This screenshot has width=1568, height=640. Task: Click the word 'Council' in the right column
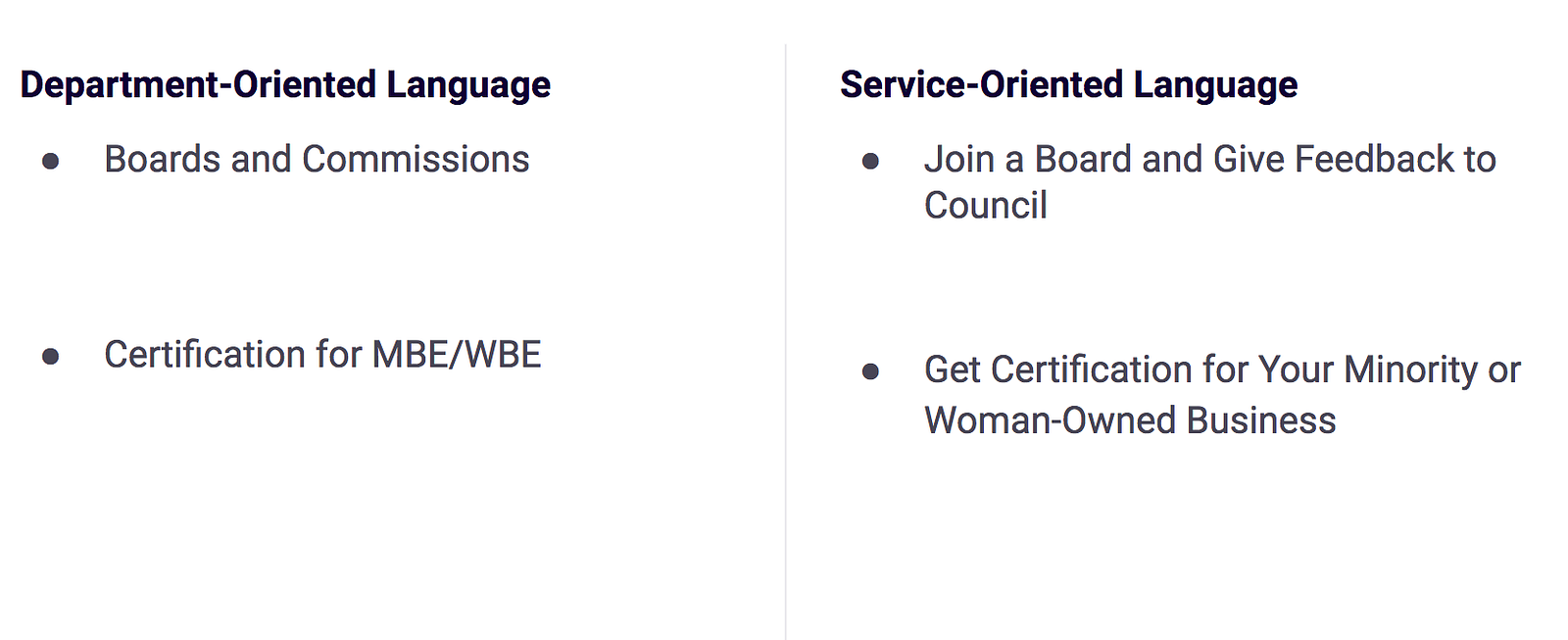[986, 206]
